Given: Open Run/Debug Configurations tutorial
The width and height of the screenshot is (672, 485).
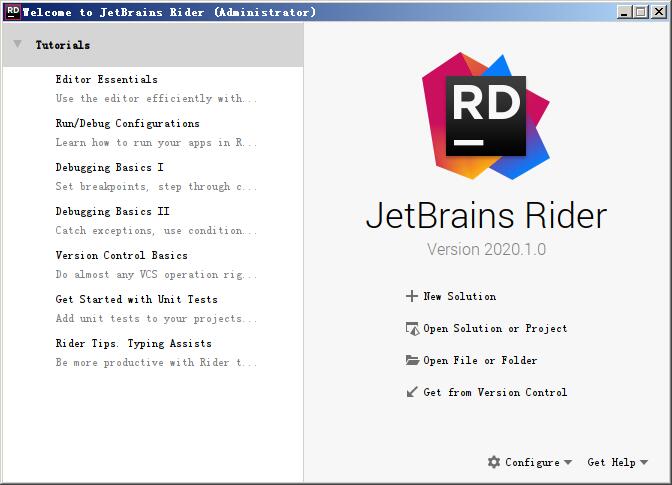Looking at the screenshot, I should coord(127,123).
